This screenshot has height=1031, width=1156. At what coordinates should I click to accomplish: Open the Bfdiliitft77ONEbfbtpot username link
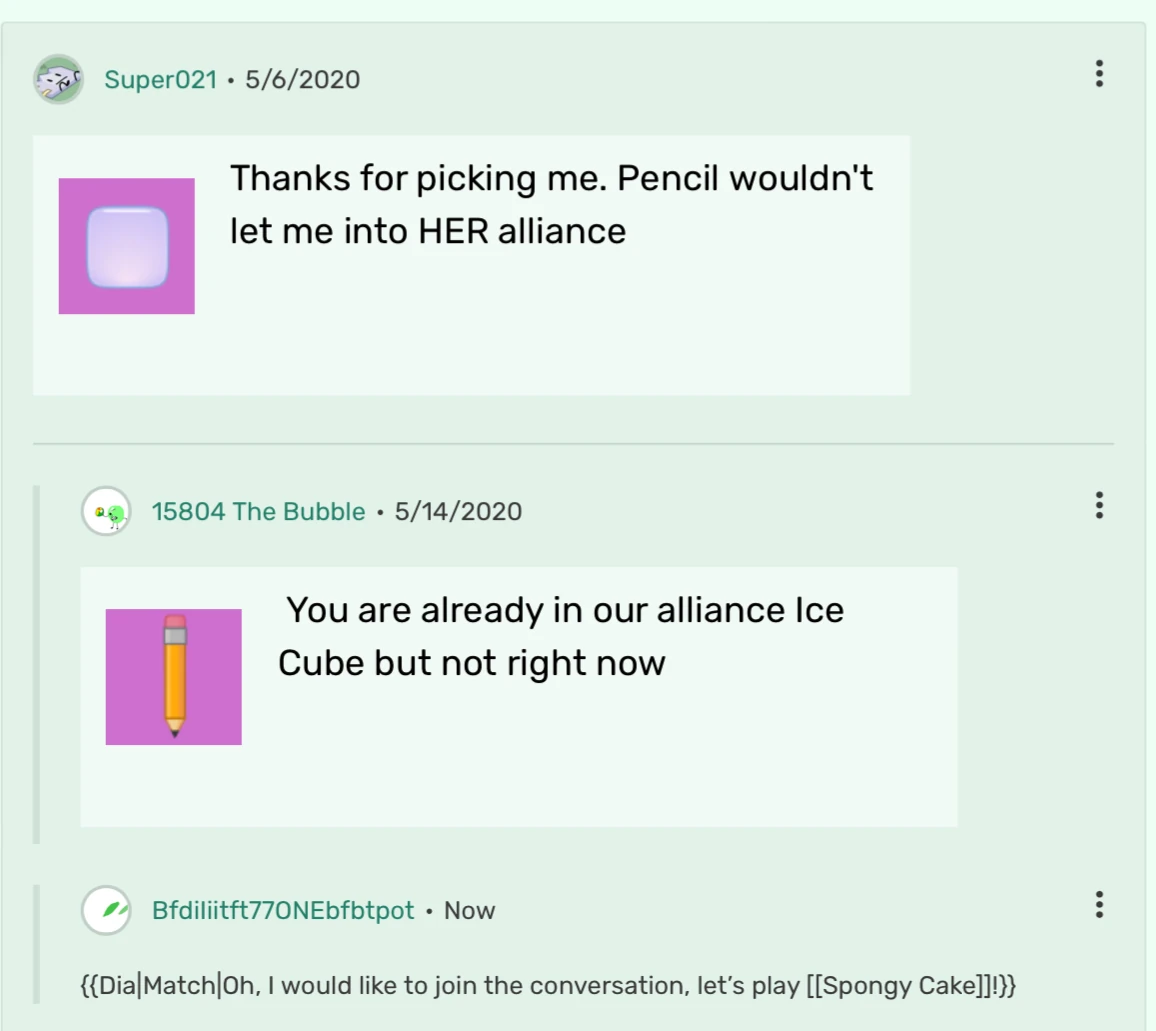click(283, 910)
